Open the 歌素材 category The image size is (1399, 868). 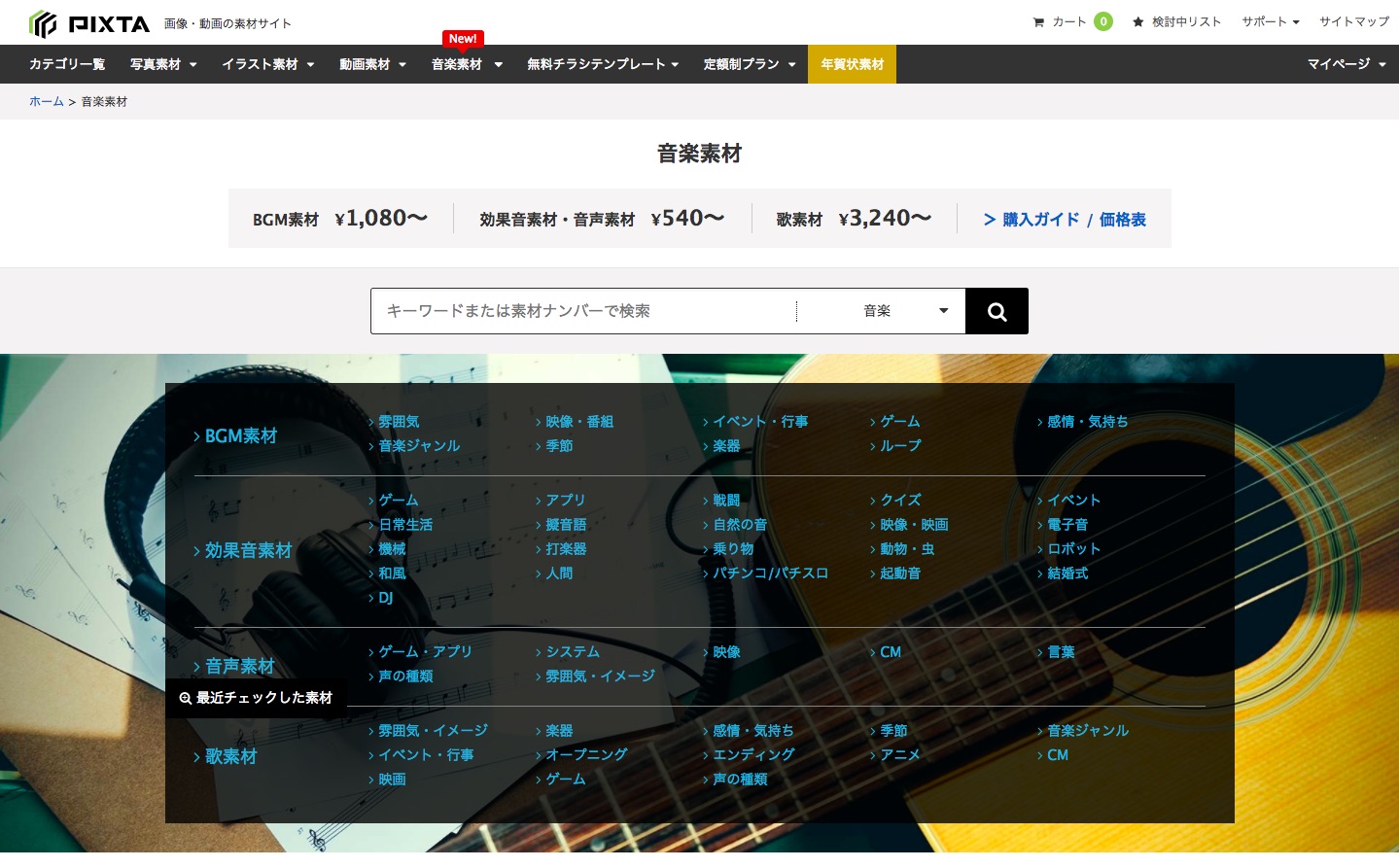(231, 756)
